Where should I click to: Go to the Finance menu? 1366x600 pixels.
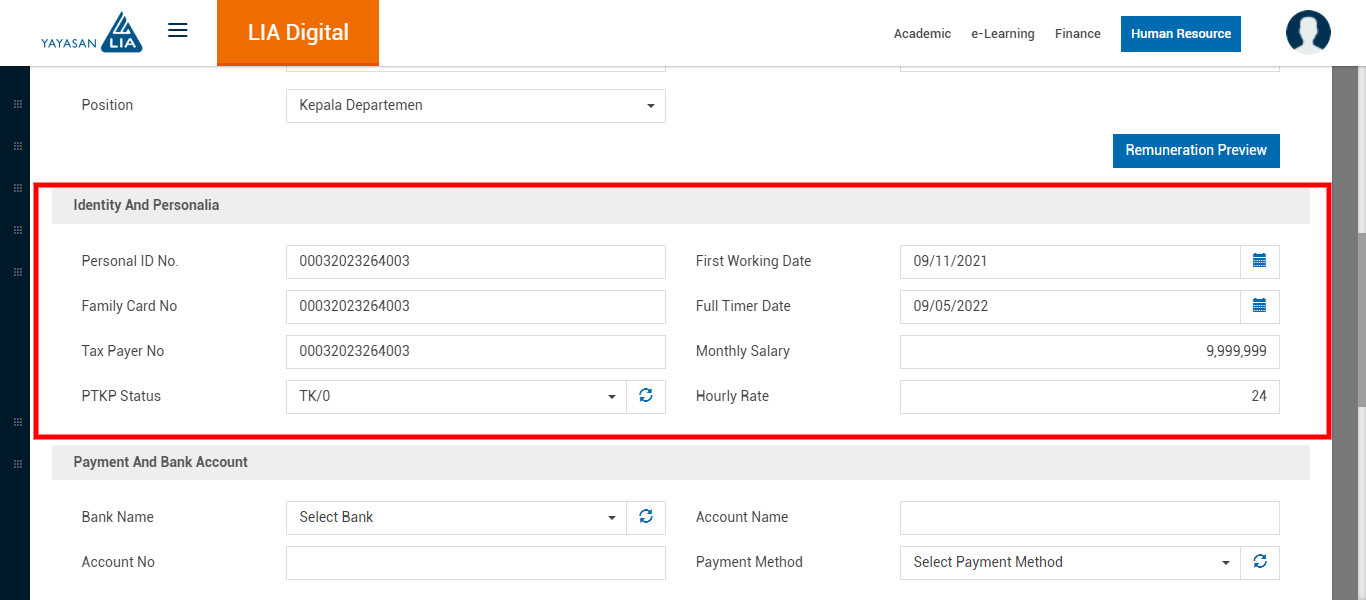pos(1077,34)
